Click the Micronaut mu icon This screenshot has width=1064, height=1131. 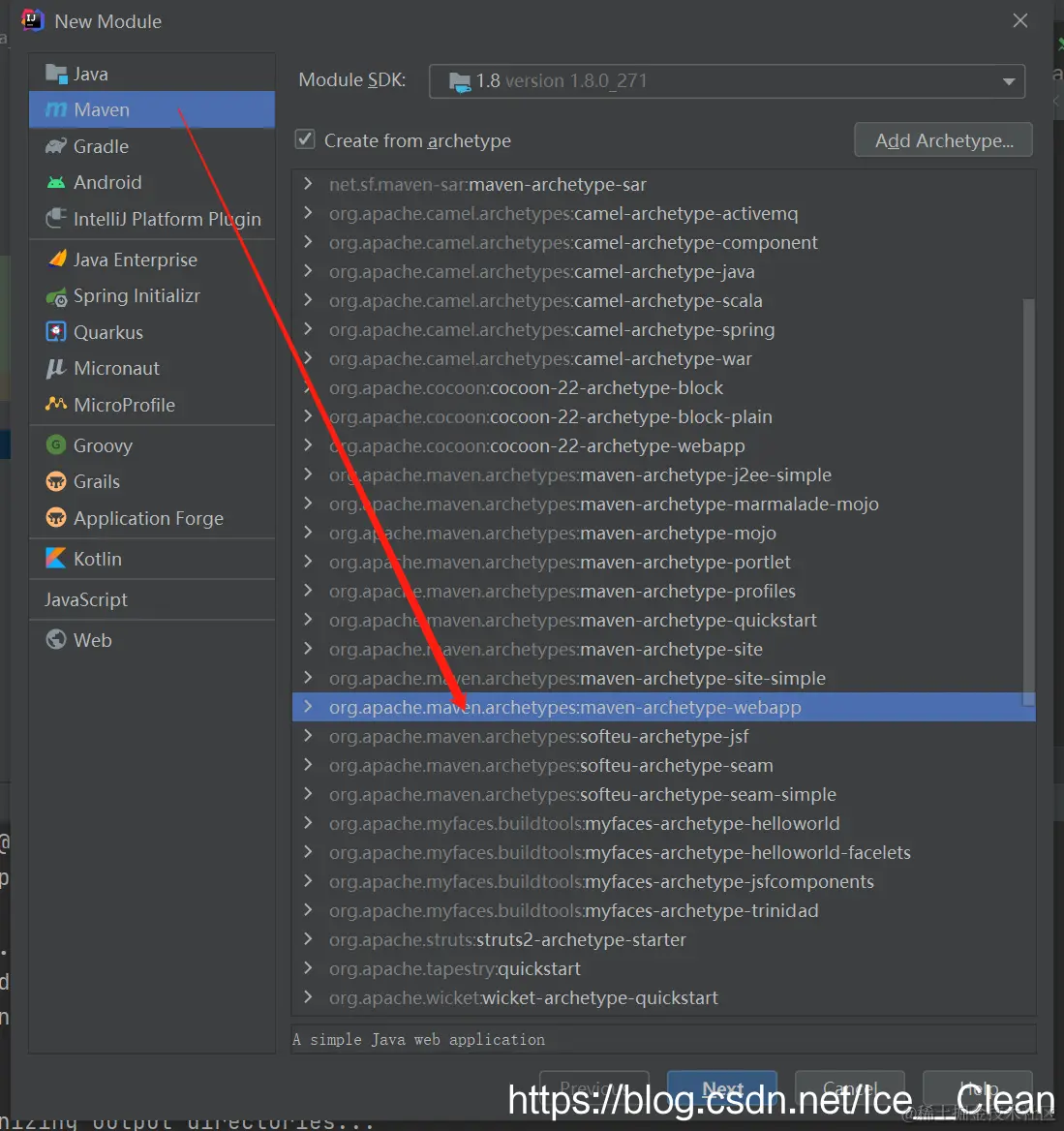point(55,369)
